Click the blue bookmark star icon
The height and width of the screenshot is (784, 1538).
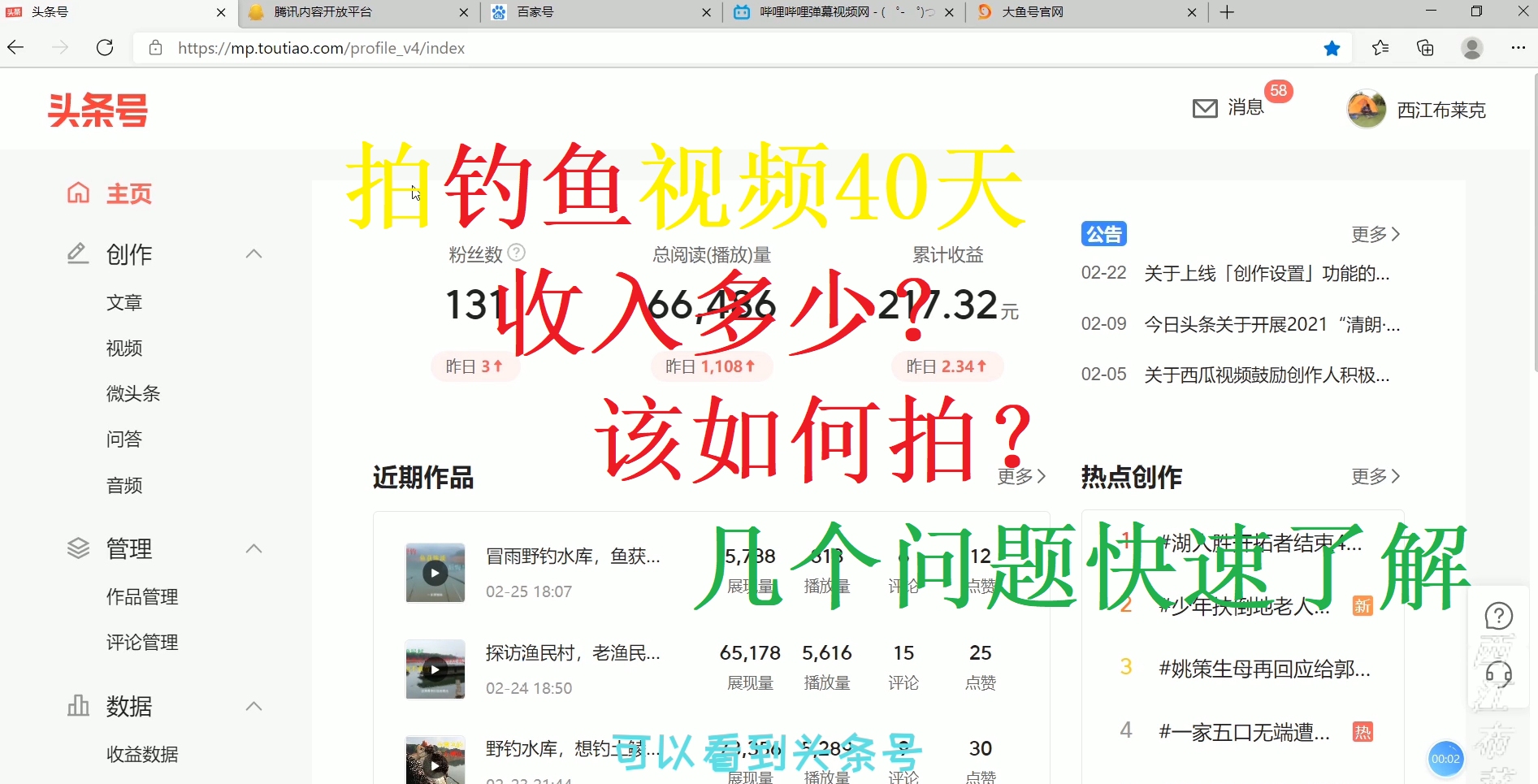pos(1332,48)
